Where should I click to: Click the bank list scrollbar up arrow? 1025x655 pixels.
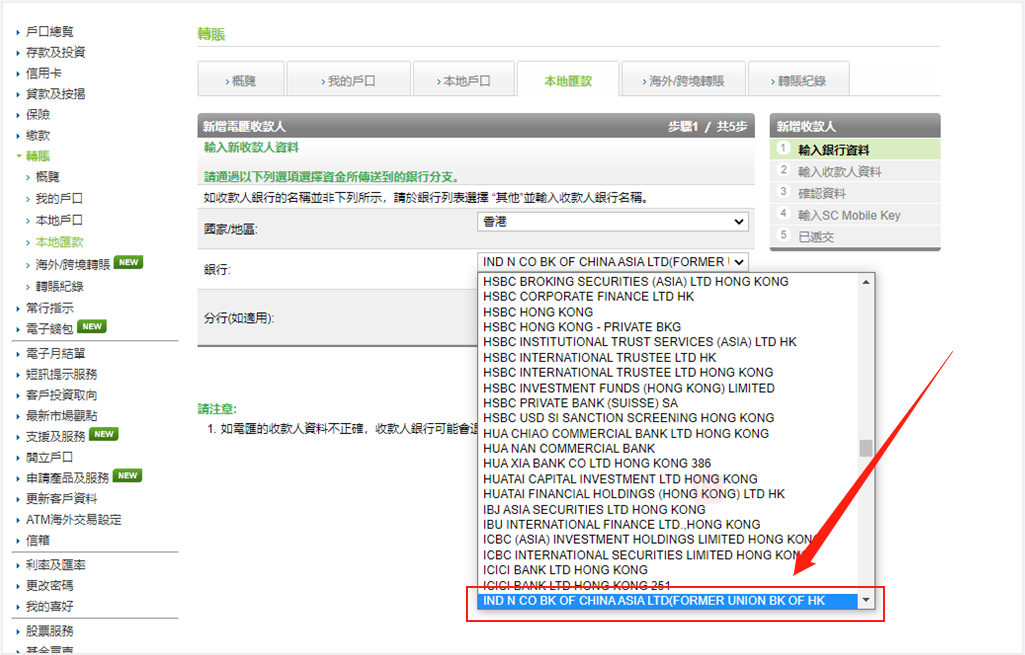point(866,282)
